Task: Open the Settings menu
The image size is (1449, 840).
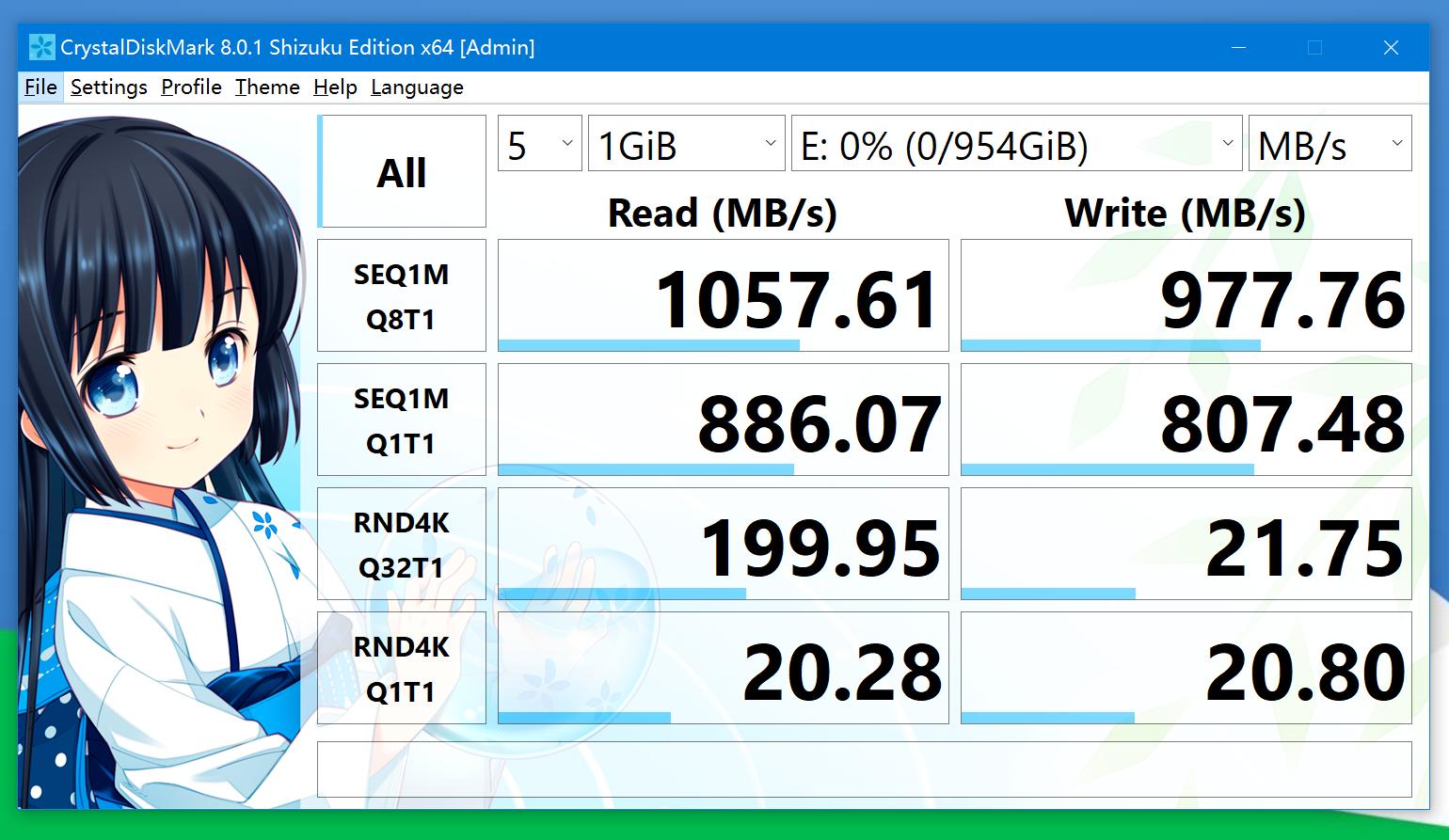Action: coord(108,87)
